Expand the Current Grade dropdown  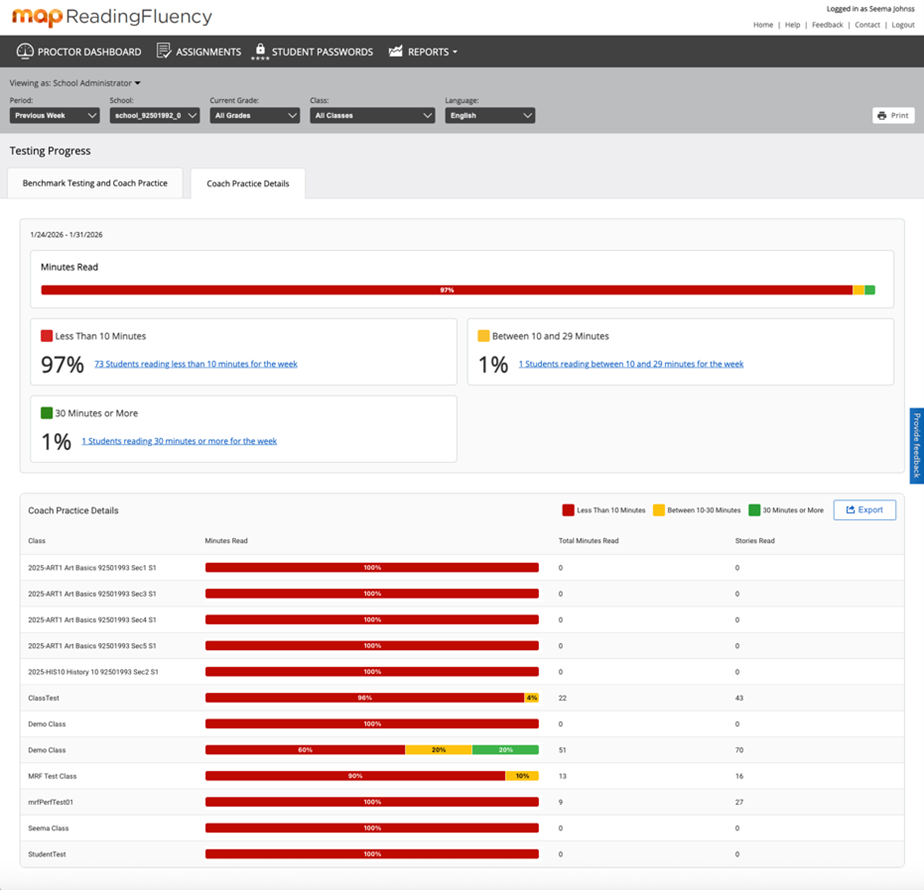tap(254, 116)
